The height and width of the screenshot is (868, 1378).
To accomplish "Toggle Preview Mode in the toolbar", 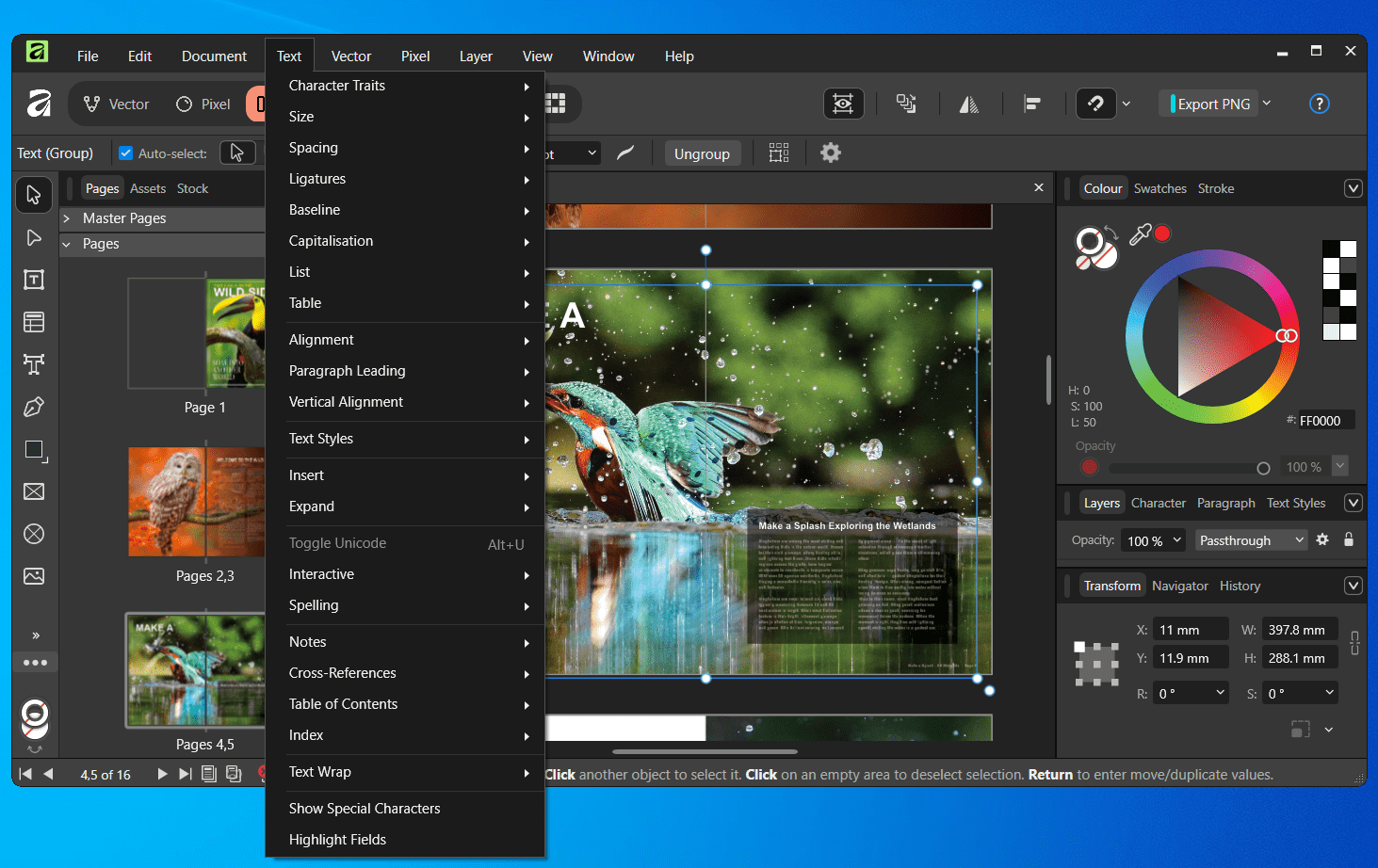I will coord(843,104).
